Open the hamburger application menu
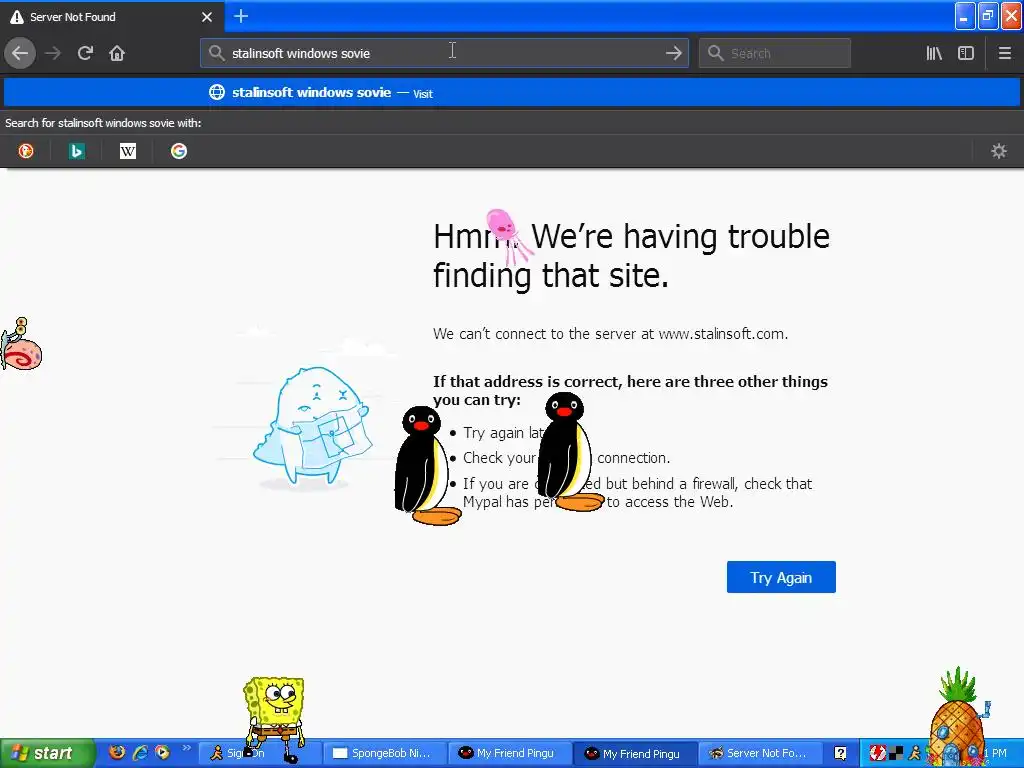1024x768 pixels. click(1004, 53)
